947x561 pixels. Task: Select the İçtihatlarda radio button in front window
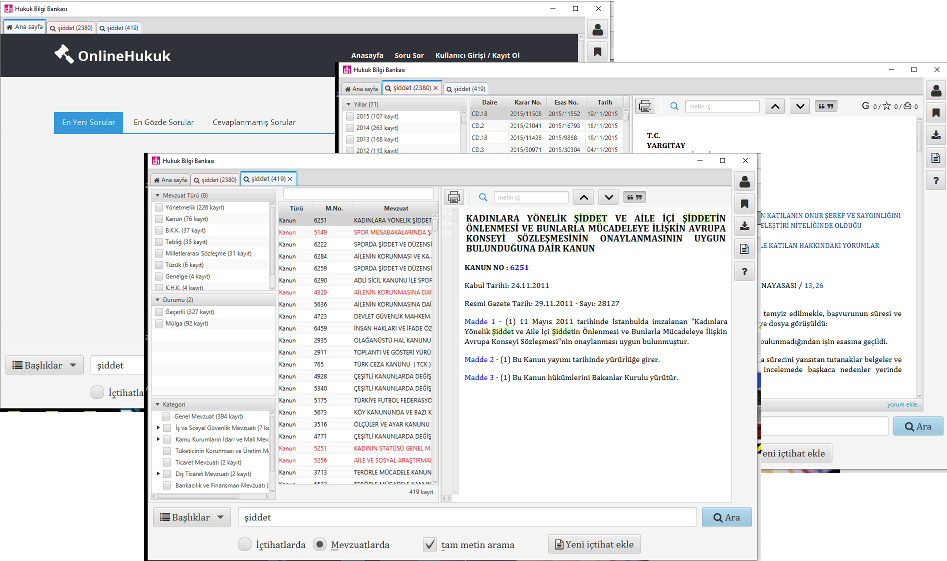pyautogui.click(x=245, y=545)
